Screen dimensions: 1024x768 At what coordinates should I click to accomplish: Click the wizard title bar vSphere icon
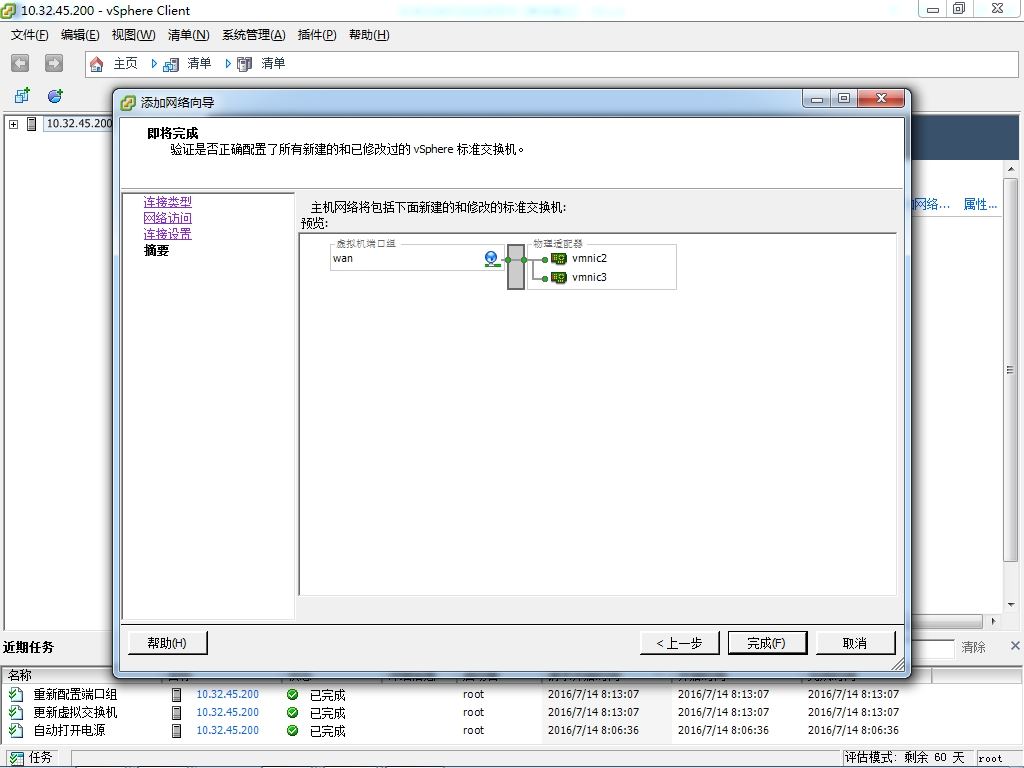[128, 103]
